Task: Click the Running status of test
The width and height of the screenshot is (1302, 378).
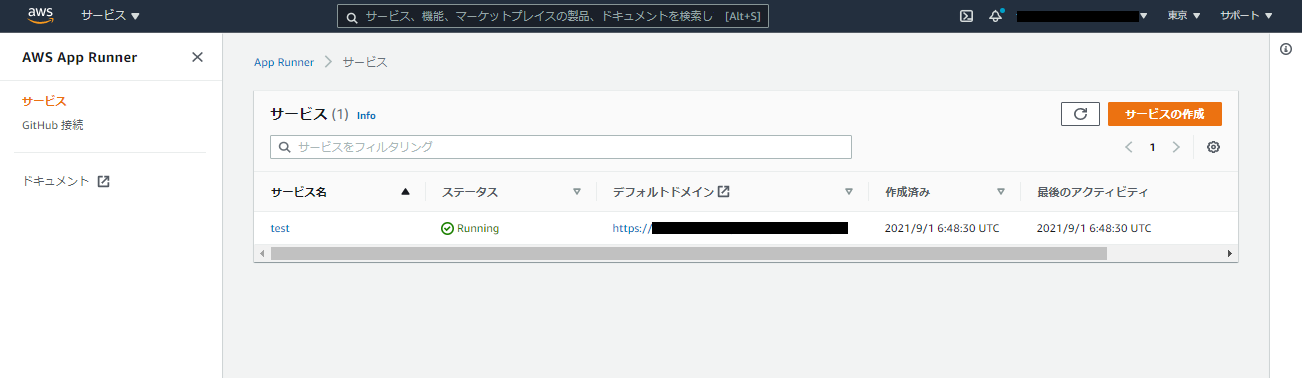Action: [470, 228]
